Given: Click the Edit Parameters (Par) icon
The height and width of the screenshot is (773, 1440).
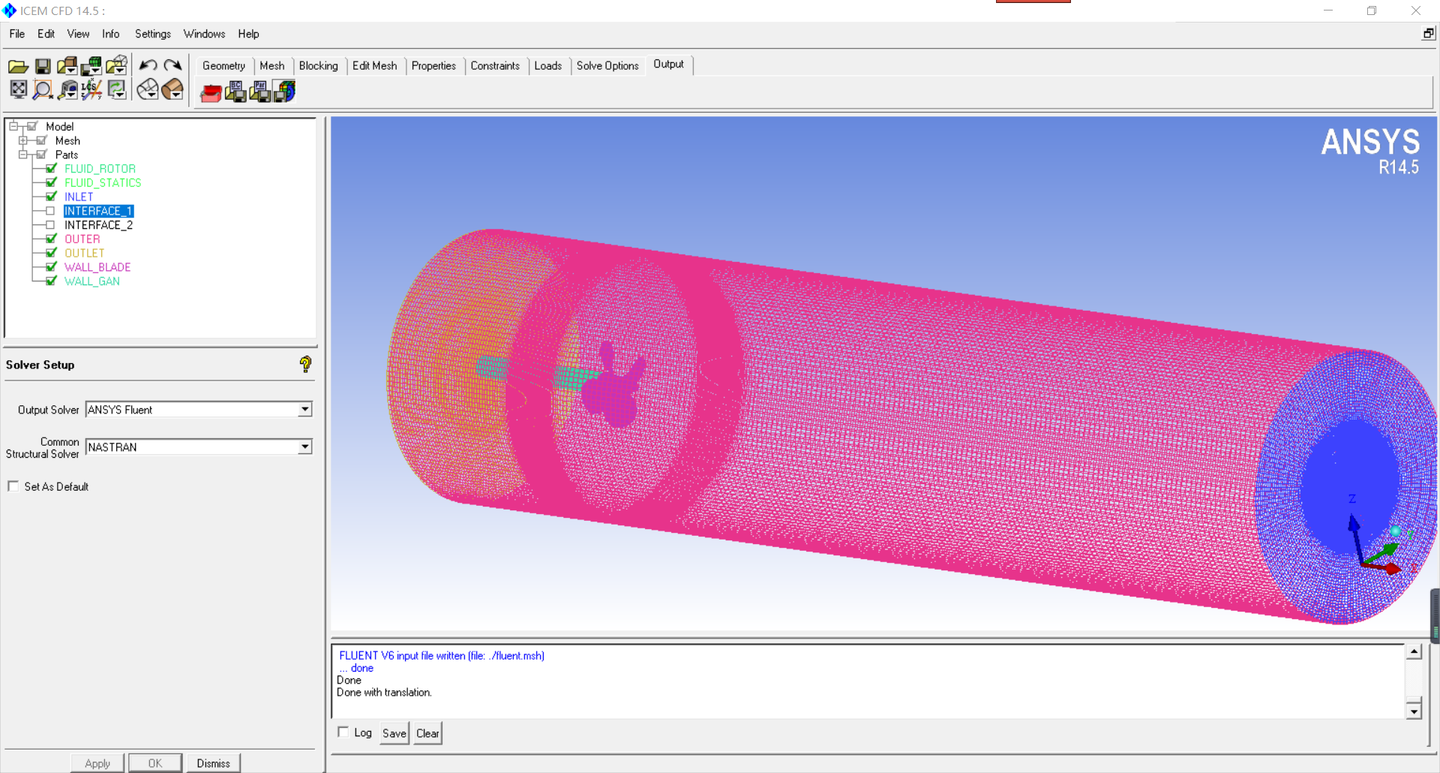Looking at the screenshot, I should (x=260, y=92).
